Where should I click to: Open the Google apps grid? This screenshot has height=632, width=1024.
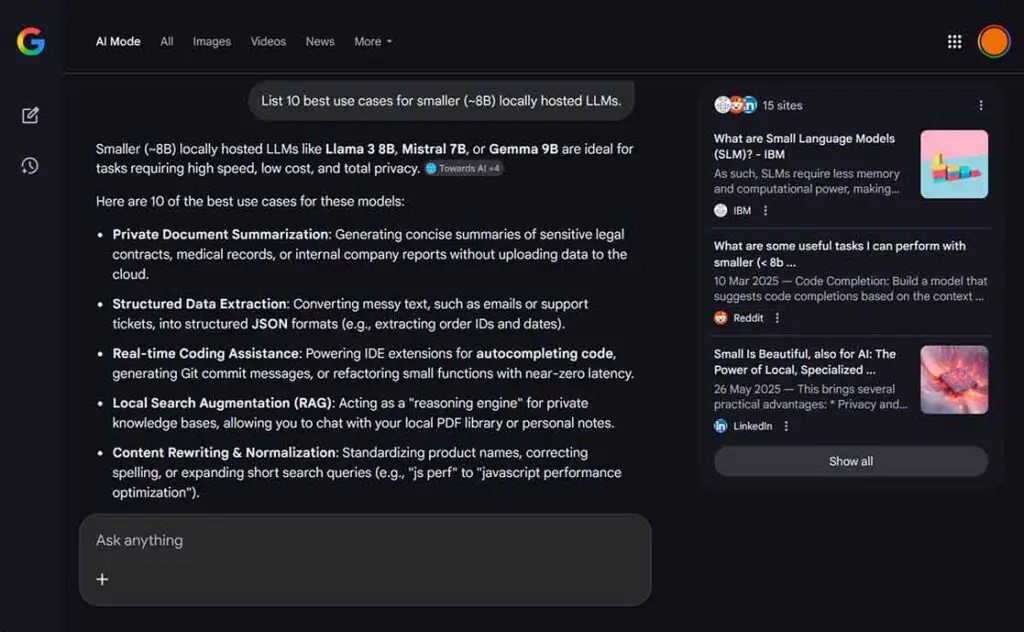pos(954,41)
